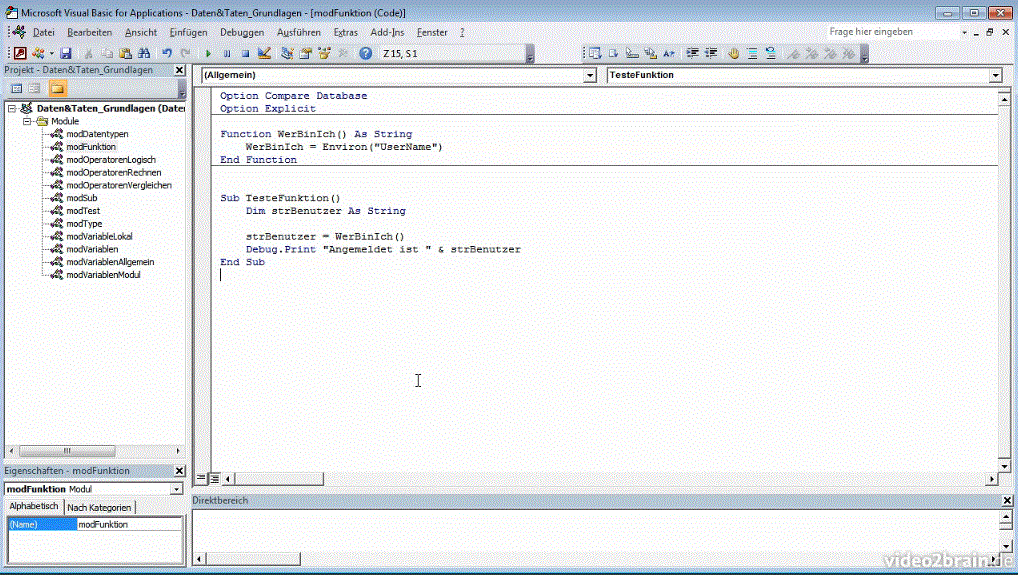Open the Datei menu
This screenshot has width=1018, height=575.
pos(43,32)
